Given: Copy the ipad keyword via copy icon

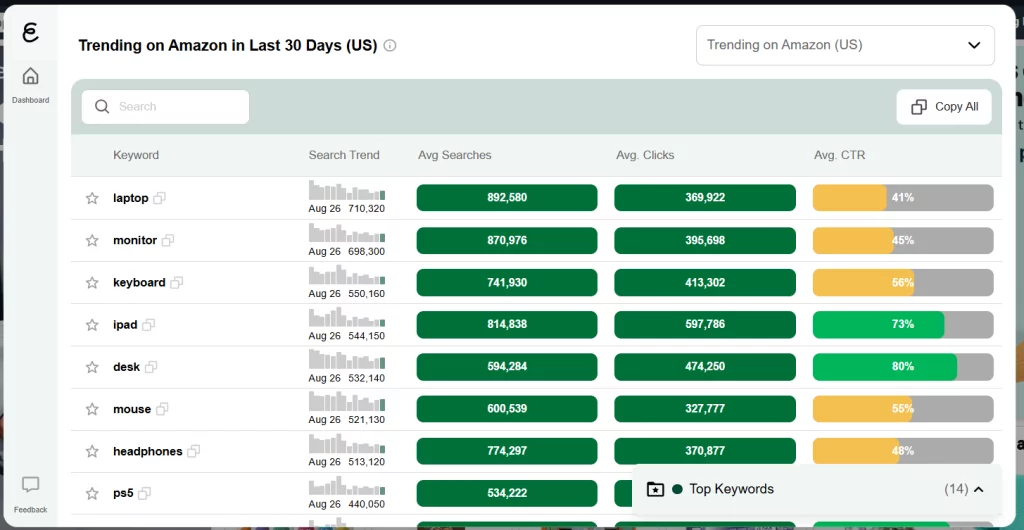Looking at the screenshot, I should click(148, 324).
